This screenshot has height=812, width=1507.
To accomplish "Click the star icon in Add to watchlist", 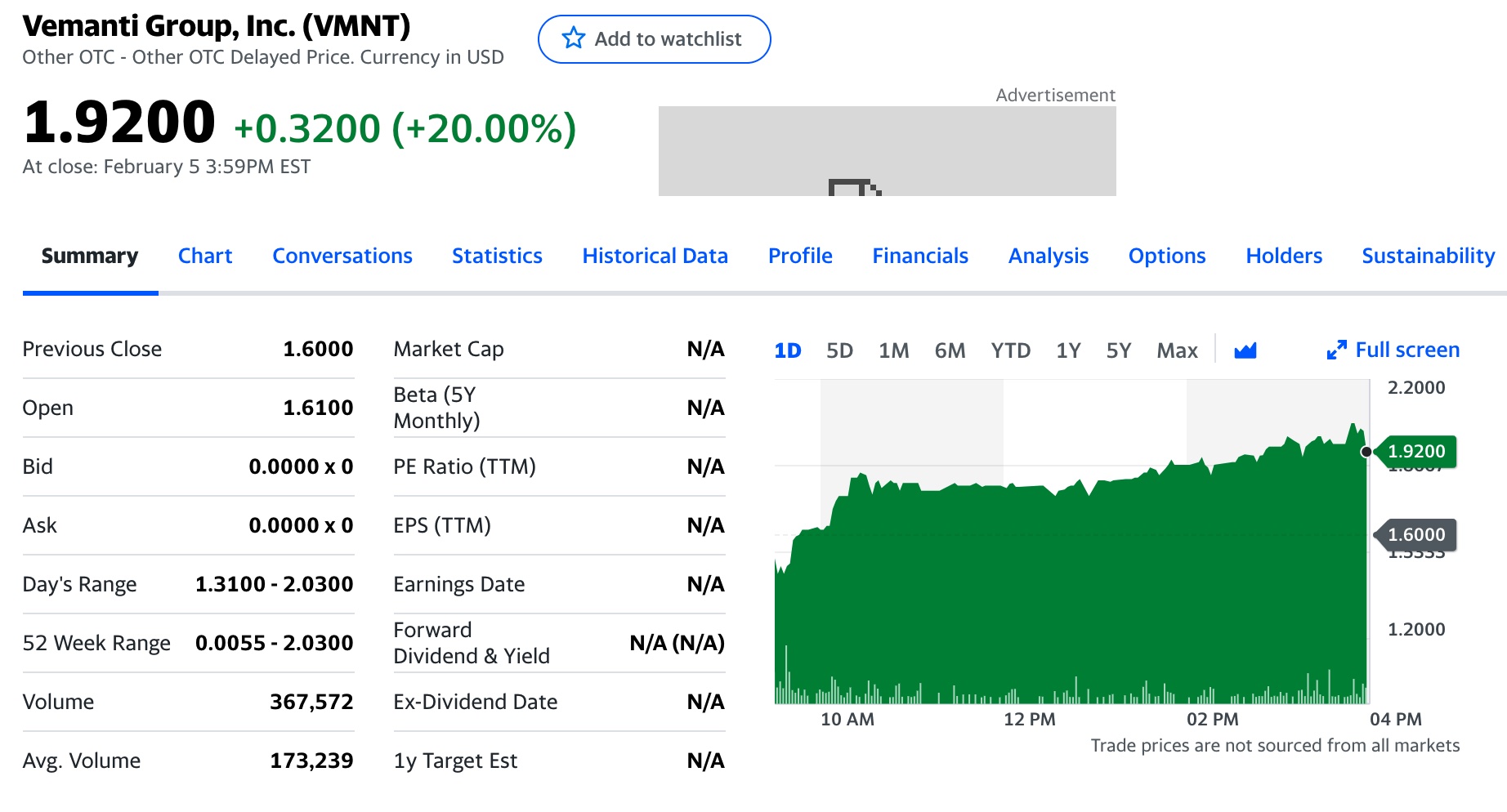I will pos(574,38).
